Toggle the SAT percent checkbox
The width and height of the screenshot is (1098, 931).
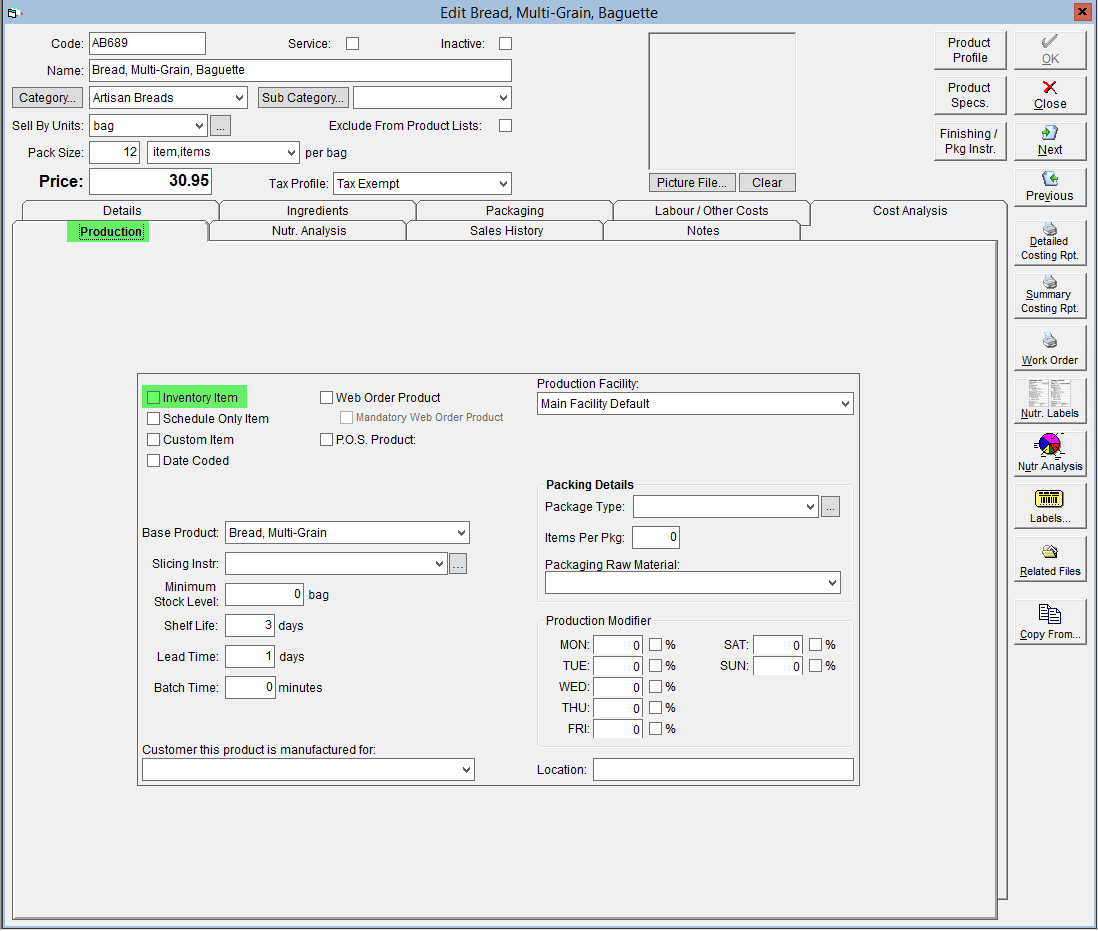tap(815, 645)
